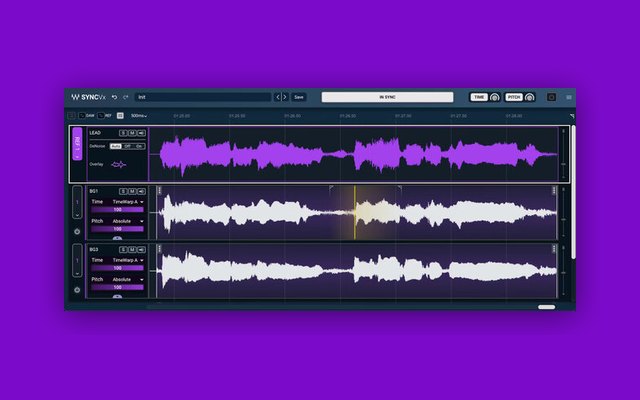640x400 pixels.
Task: Click the IN SYNC status button
Action: click(387, 97)
